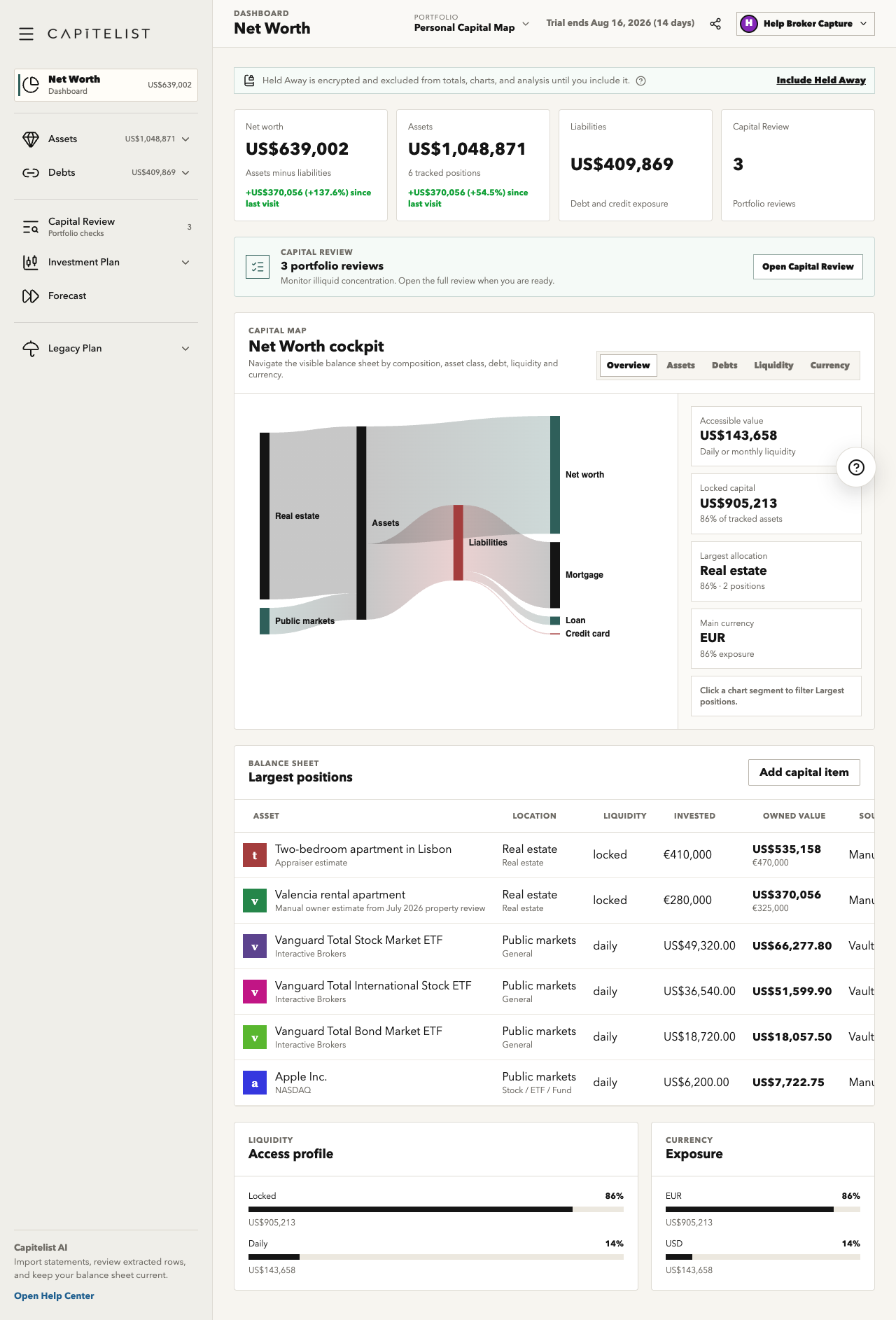This screenshot has width=896, height=1320.
Task: Click Open Capital Review button
Action: click(x=808, y=267)
